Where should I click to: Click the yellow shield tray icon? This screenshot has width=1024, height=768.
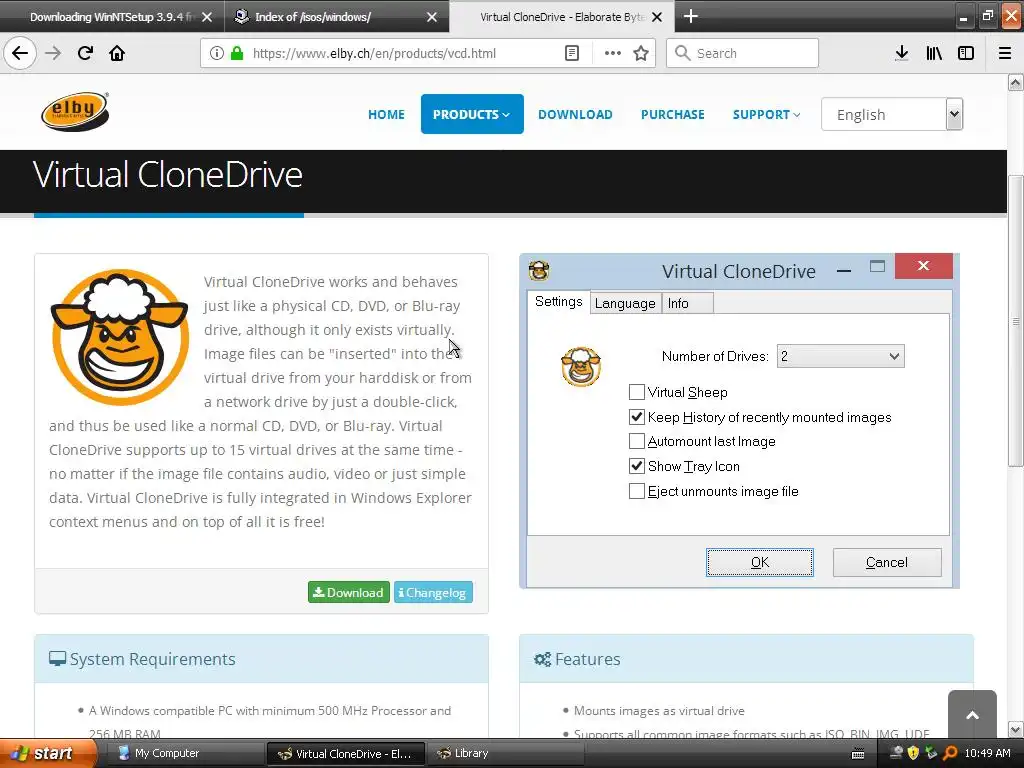913,753
